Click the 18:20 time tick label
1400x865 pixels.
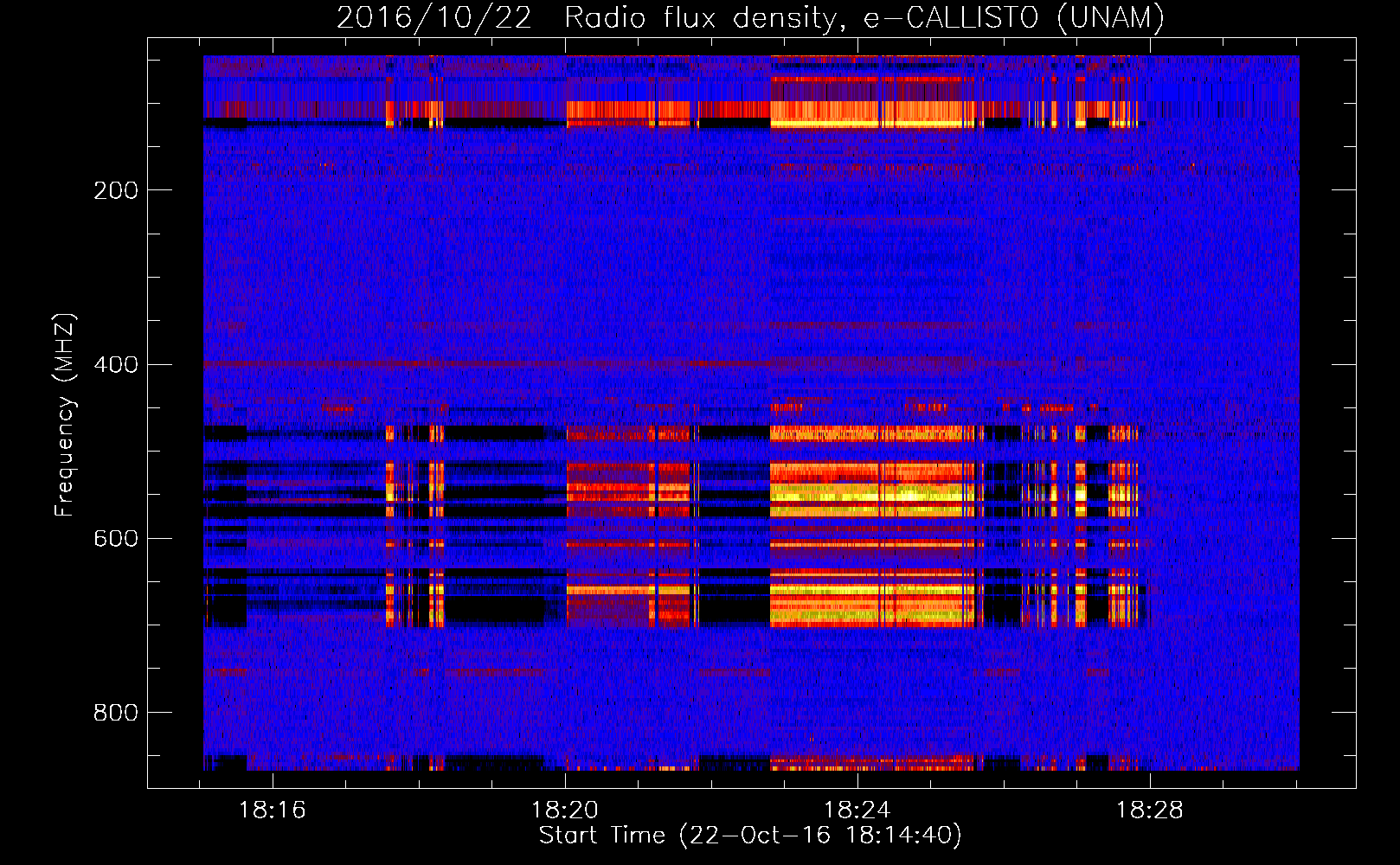click(x=565, y=811)
